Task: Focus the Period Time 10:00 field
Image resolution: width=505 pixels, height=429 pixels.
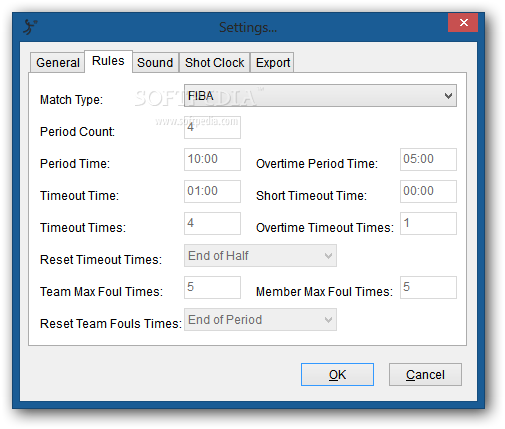Action: pyautogui.click(x=212, y=159)
